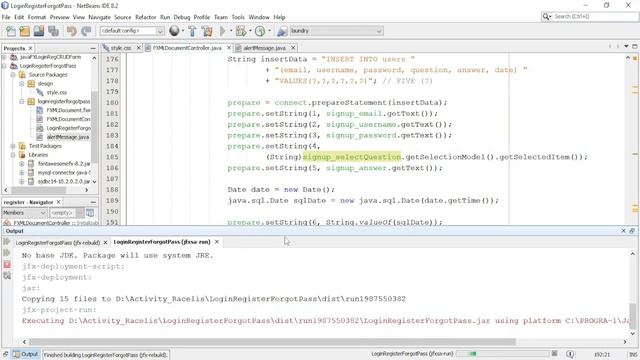Run the project with the play icon

pyautogui.click(x=222, y=31)
